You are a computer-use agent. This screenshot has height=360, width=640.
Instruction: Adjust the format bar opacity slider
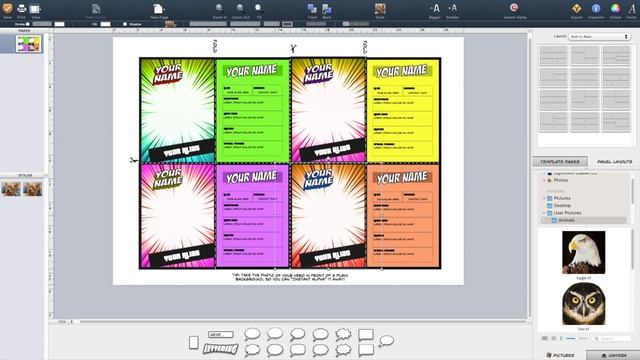click(x=356, y=24)
